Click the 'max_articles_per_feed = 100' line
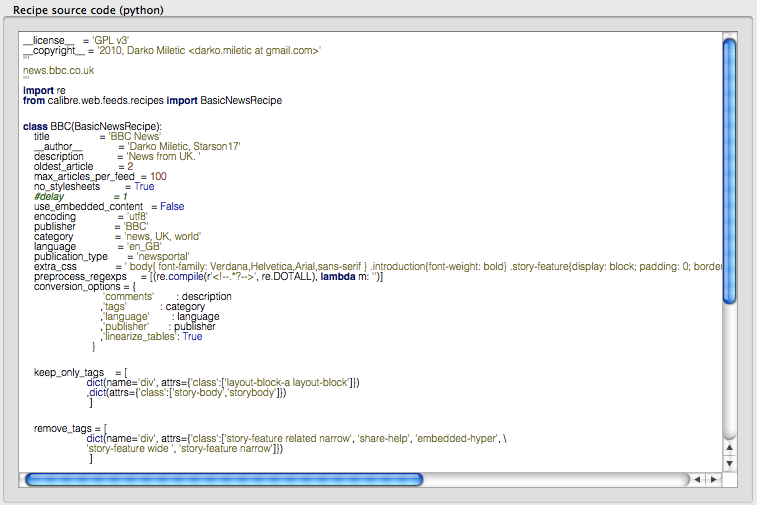Image resolution: width=757 pixels, height=505 pixels. point(100,177)
